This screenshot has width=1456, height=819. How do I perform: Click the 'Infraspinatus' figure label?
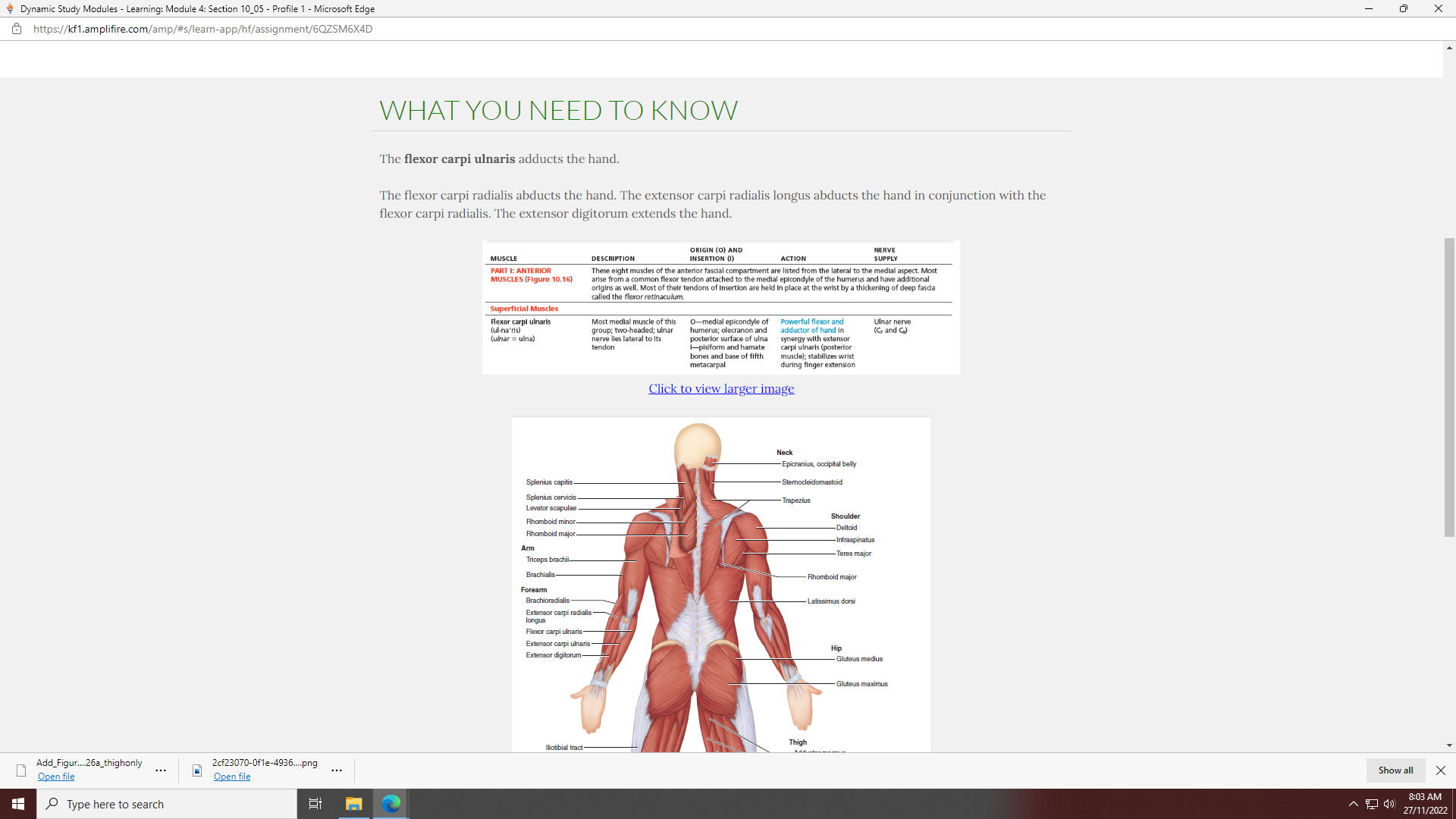click(855, 540)
